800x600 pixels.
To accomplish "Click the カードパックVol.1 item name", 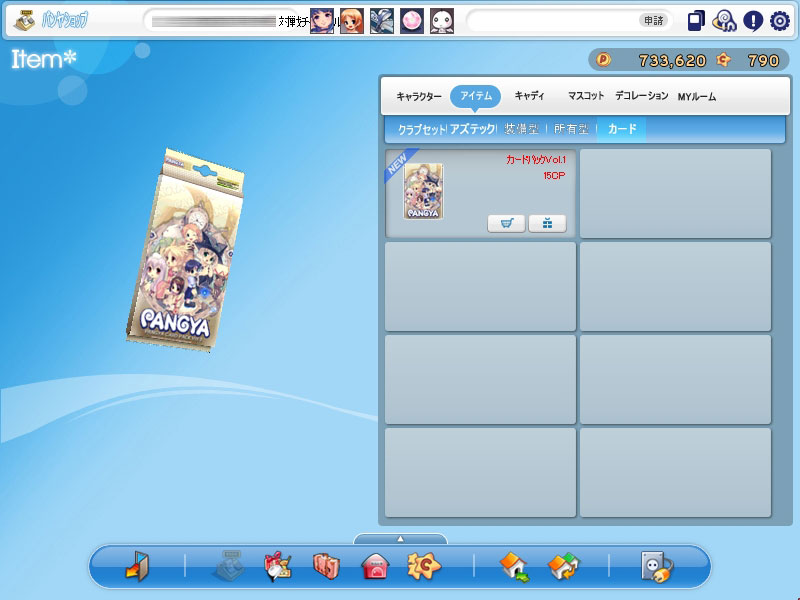I will (x=536, y=160).
